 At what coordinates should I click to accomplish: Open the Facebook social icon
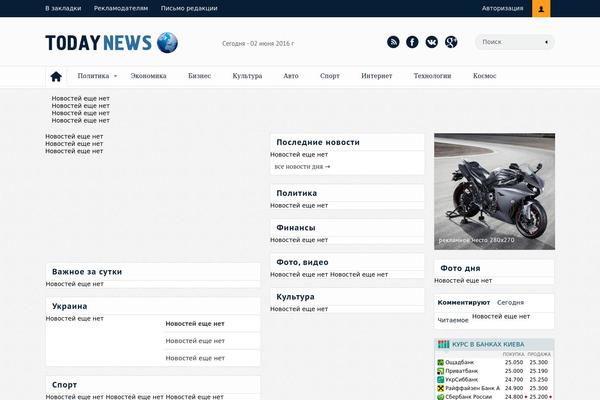tap(412, 42)
